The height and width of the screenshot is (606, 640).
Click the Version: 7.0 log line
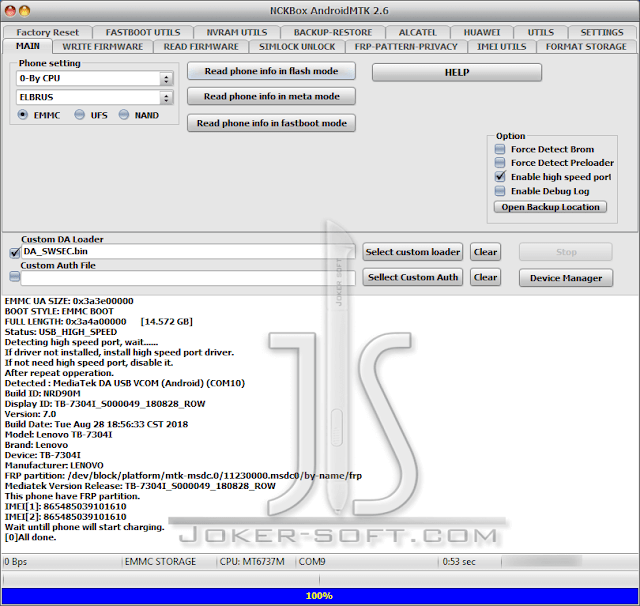click(x=30, y=414)
